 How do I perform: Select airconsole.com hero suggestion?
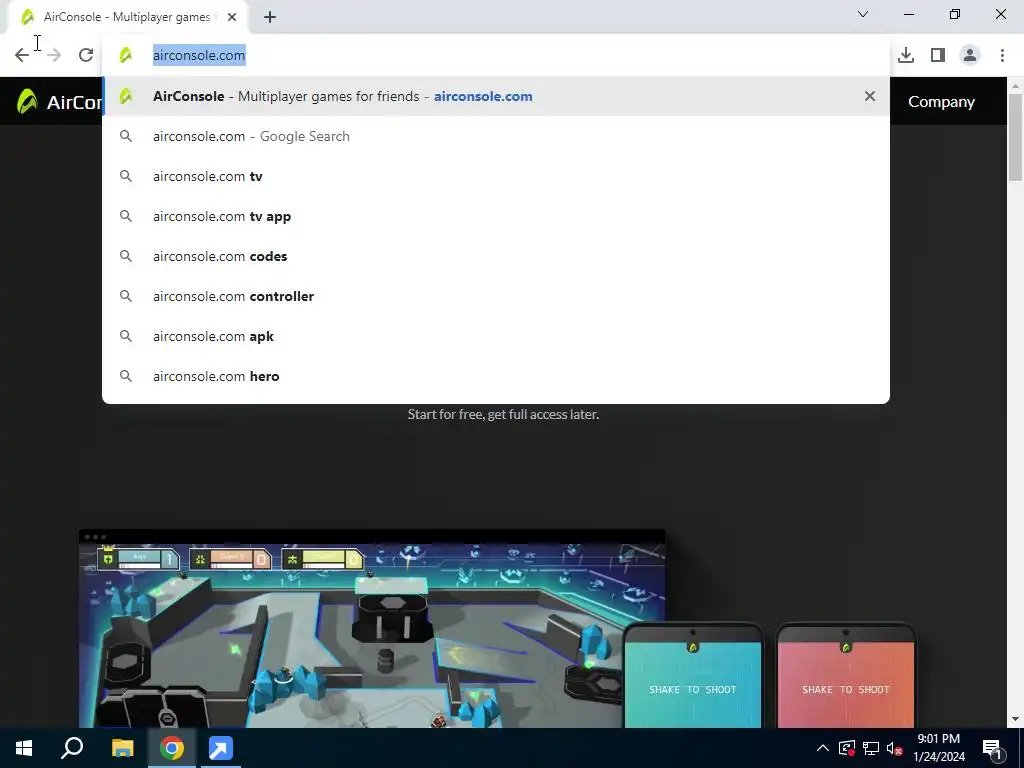pyautogui.click(x=496, y=376)
